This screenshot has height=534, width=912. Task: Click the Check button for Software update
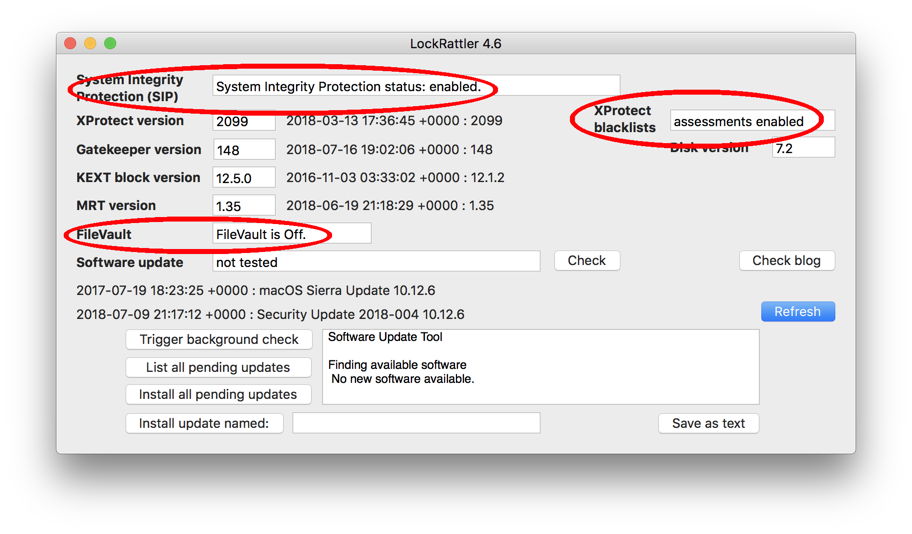pos(586,261)
